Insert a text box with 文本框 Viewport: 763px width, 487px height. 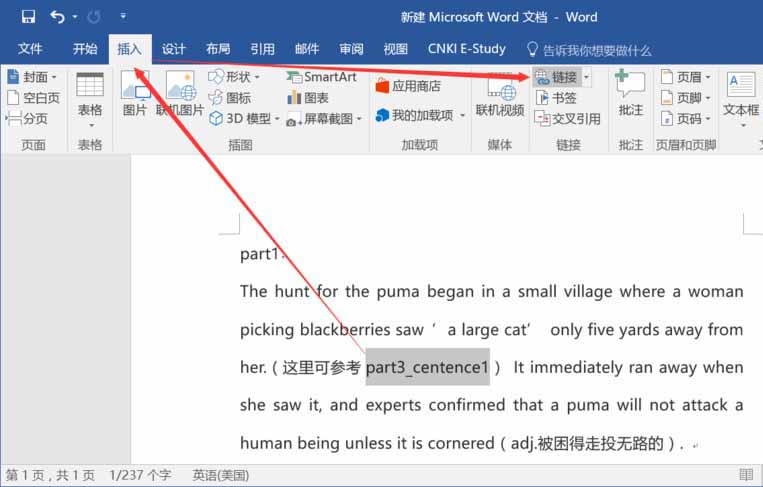click(741, 100)
